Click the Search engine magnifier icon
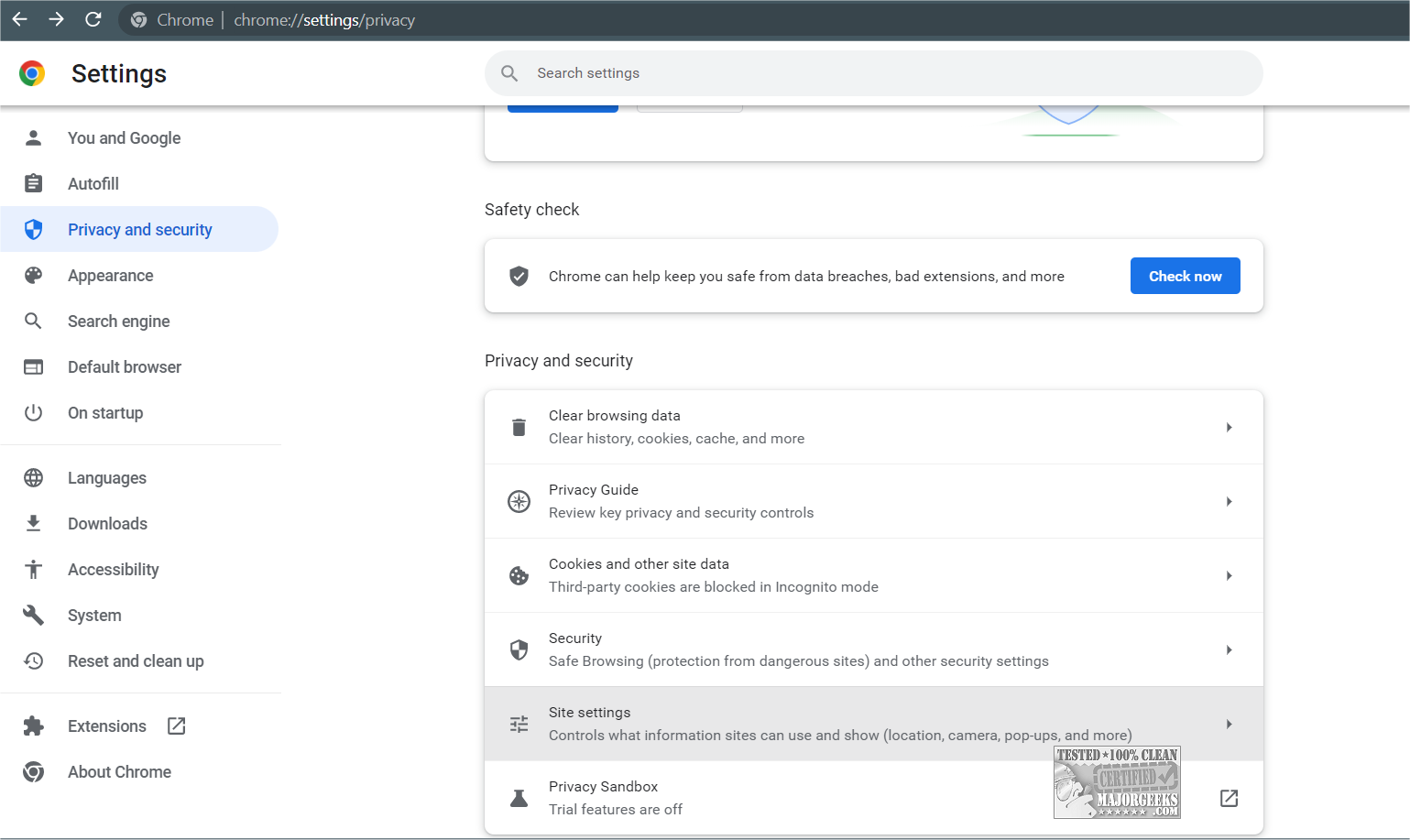This screenshot has width=1410, height=840. 34,321
